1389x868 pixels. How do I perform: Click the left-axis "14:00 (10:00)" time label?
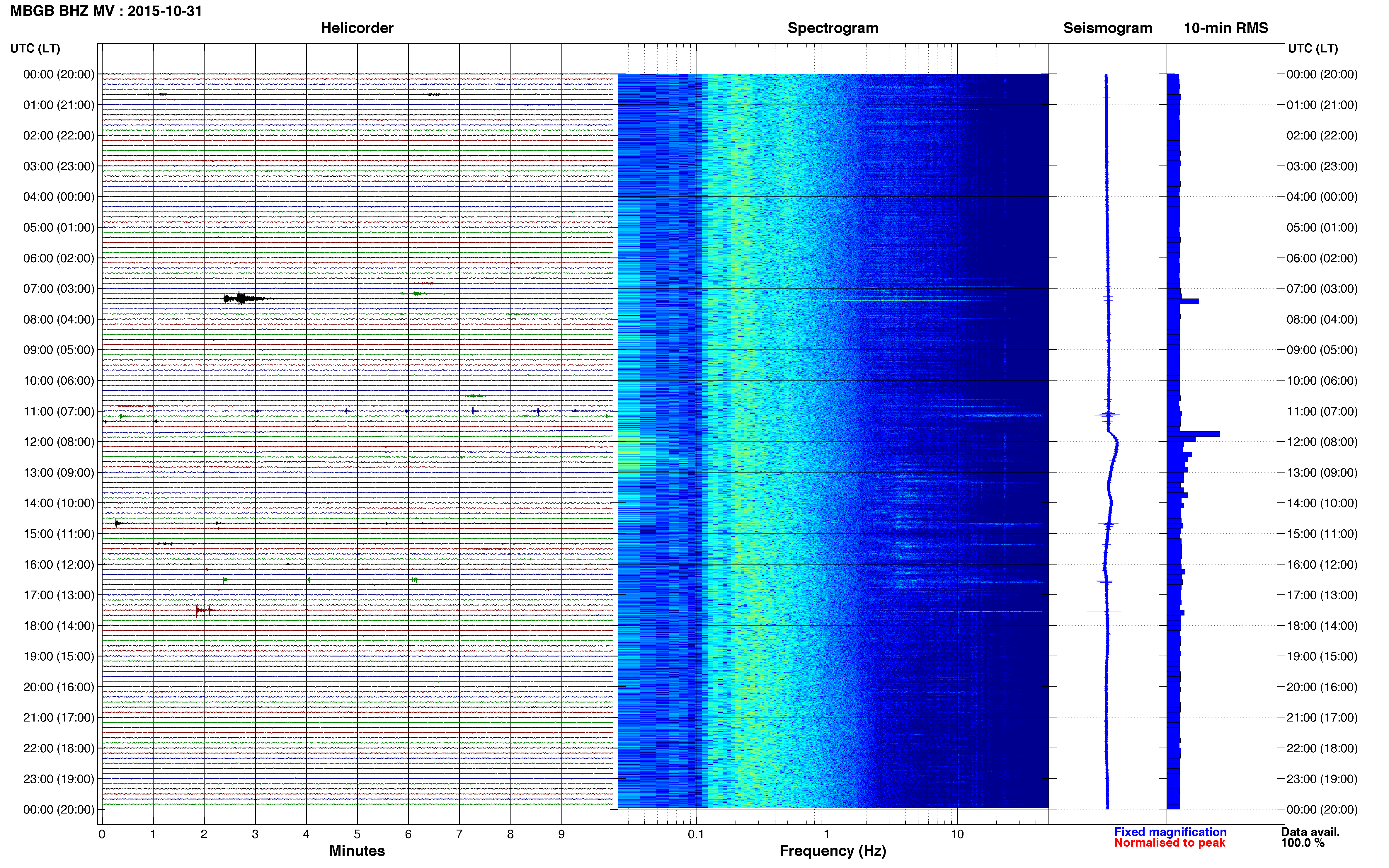point(59,504)
